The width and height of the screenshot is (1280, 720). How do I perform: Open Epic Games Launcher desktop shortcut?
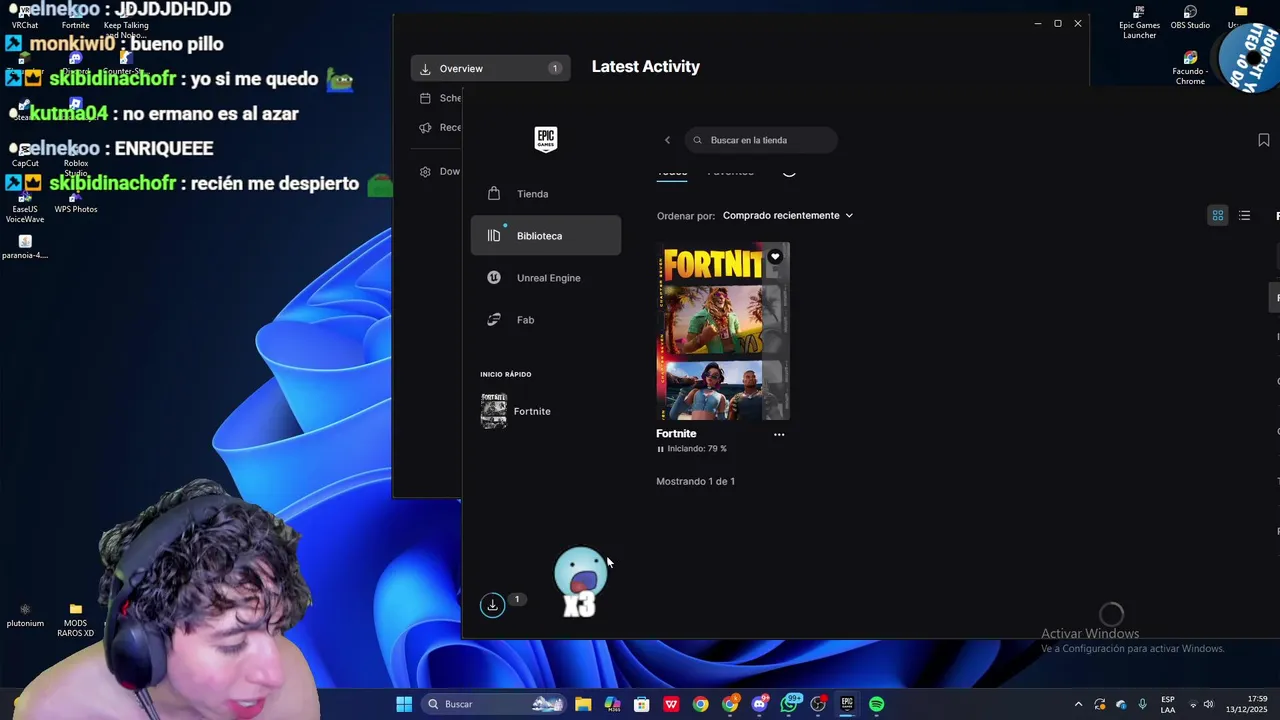coord(1139,23)
